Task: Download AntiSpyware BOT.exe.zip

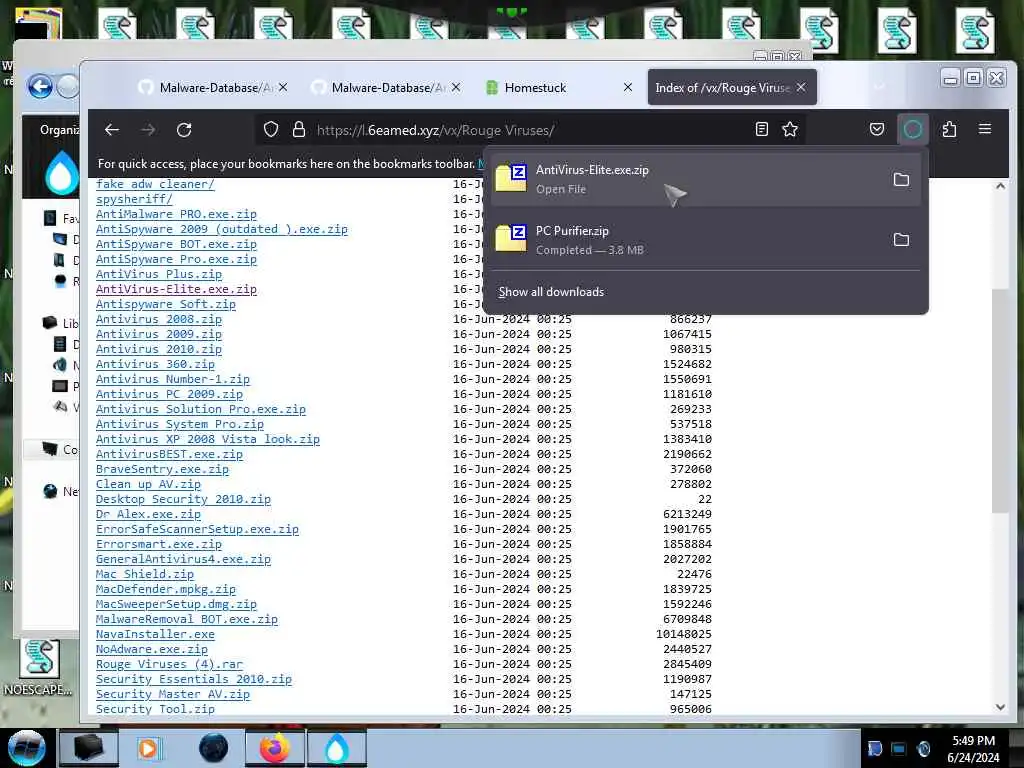Action: [176, 244]
